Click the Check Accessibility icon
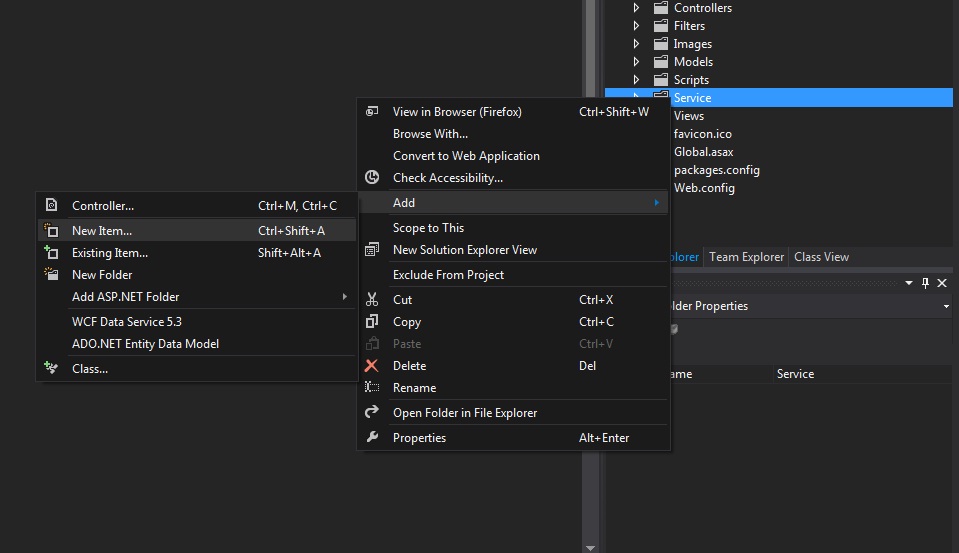The height and width of the screenshot is (553, 959). [x=372, y=177]
